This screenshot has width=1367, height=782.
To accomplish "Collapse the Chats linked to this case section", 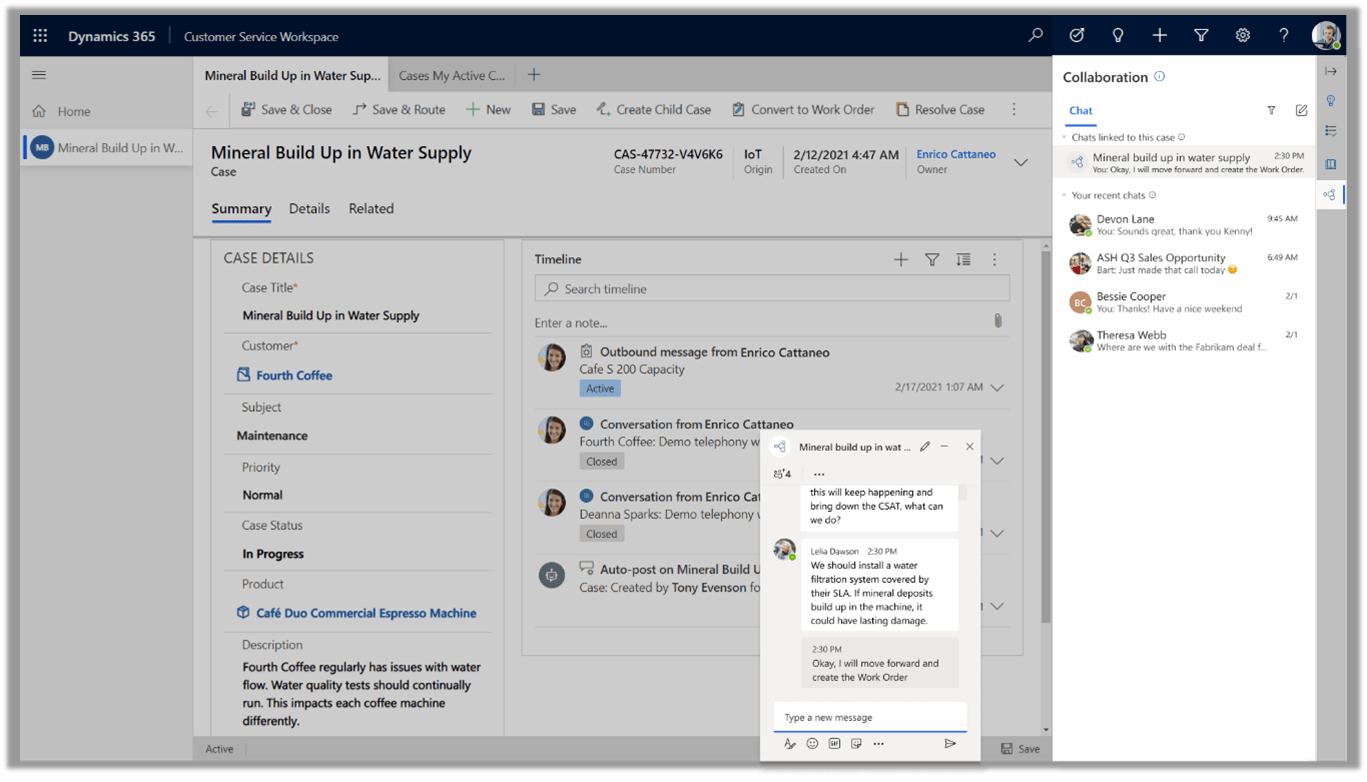I will click(x=1065, y=137).
